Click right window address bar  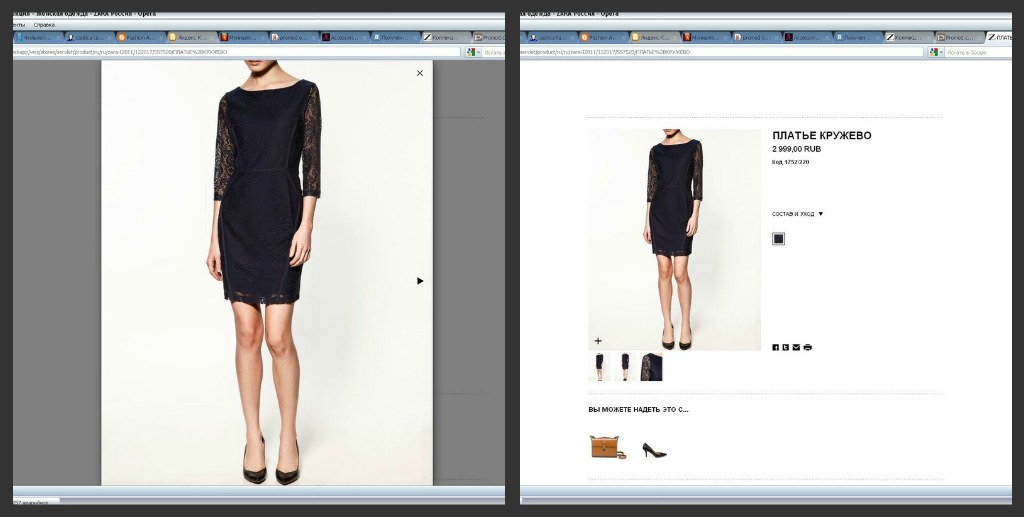pos(722,52)
